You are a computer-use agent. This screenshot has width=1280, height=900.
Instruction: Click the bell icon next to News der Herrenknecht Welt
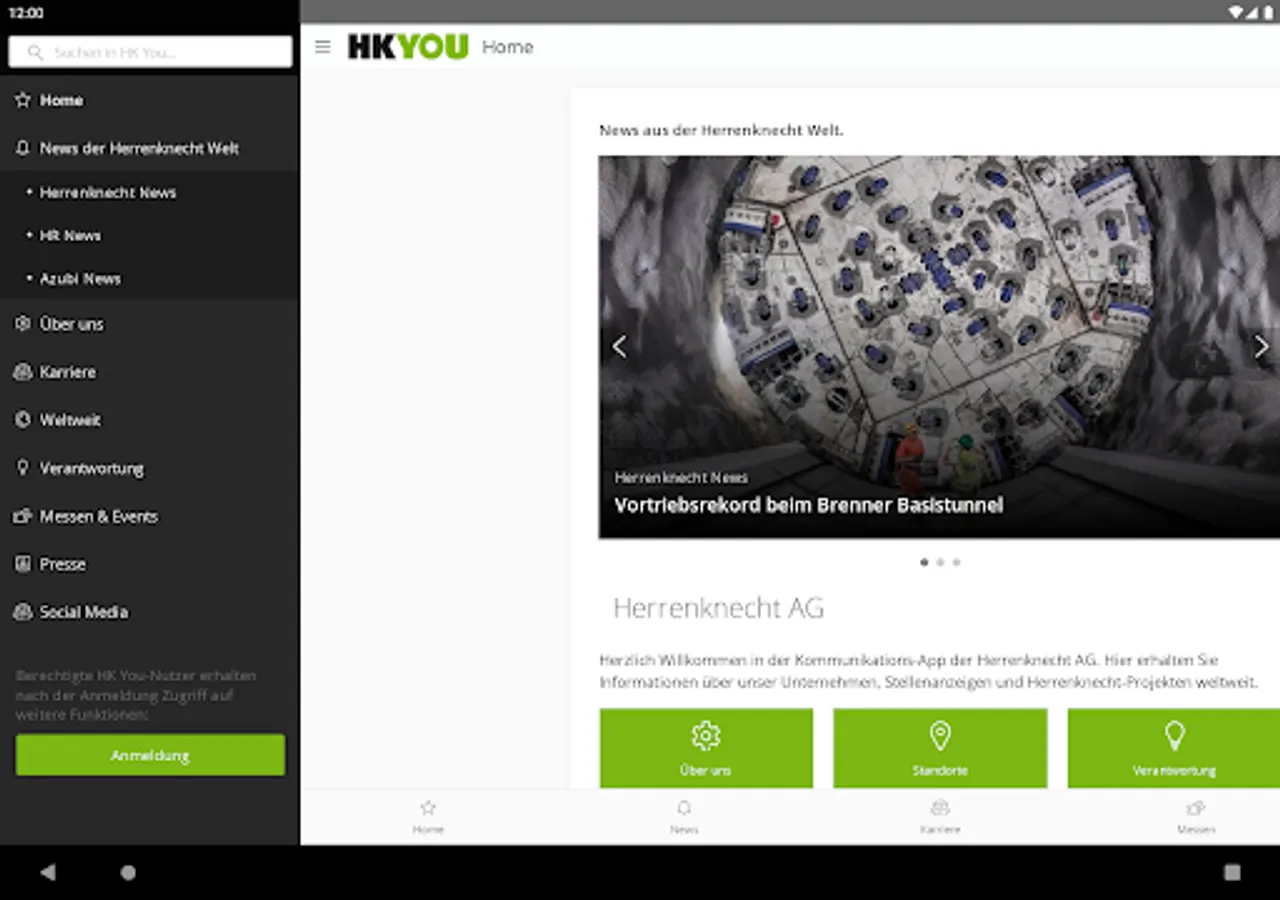[23, 148]
